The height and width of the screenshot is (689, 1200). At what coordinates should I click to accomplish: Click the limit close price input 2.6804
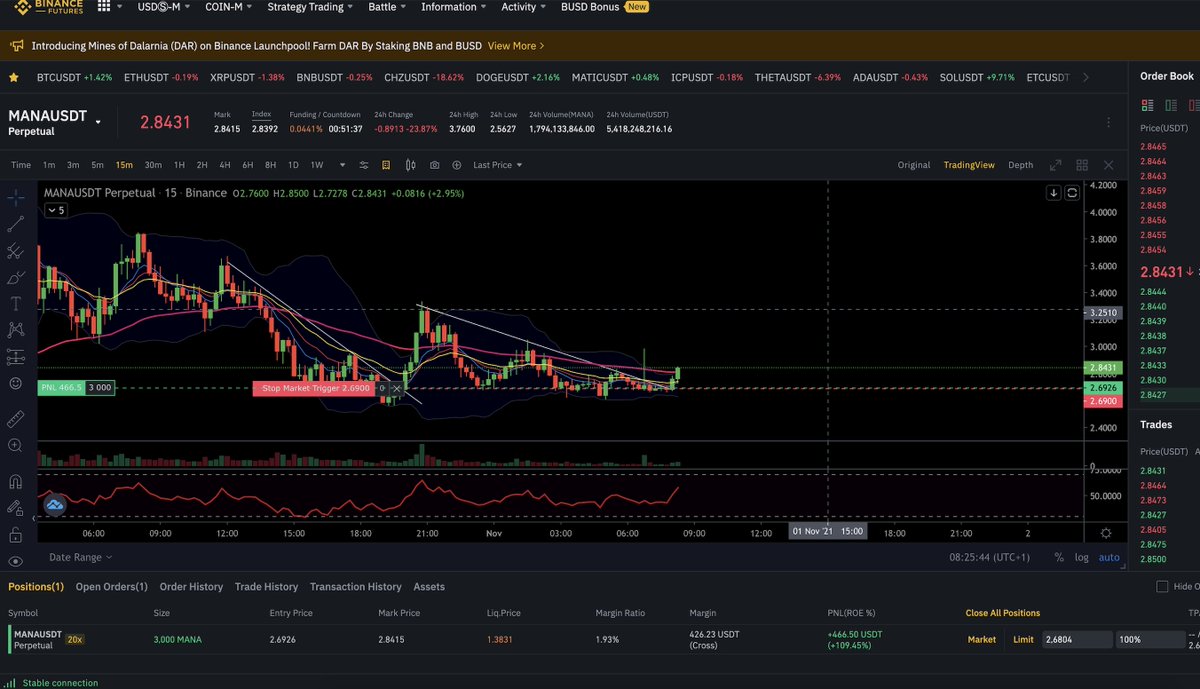(x=1076, y=639)
